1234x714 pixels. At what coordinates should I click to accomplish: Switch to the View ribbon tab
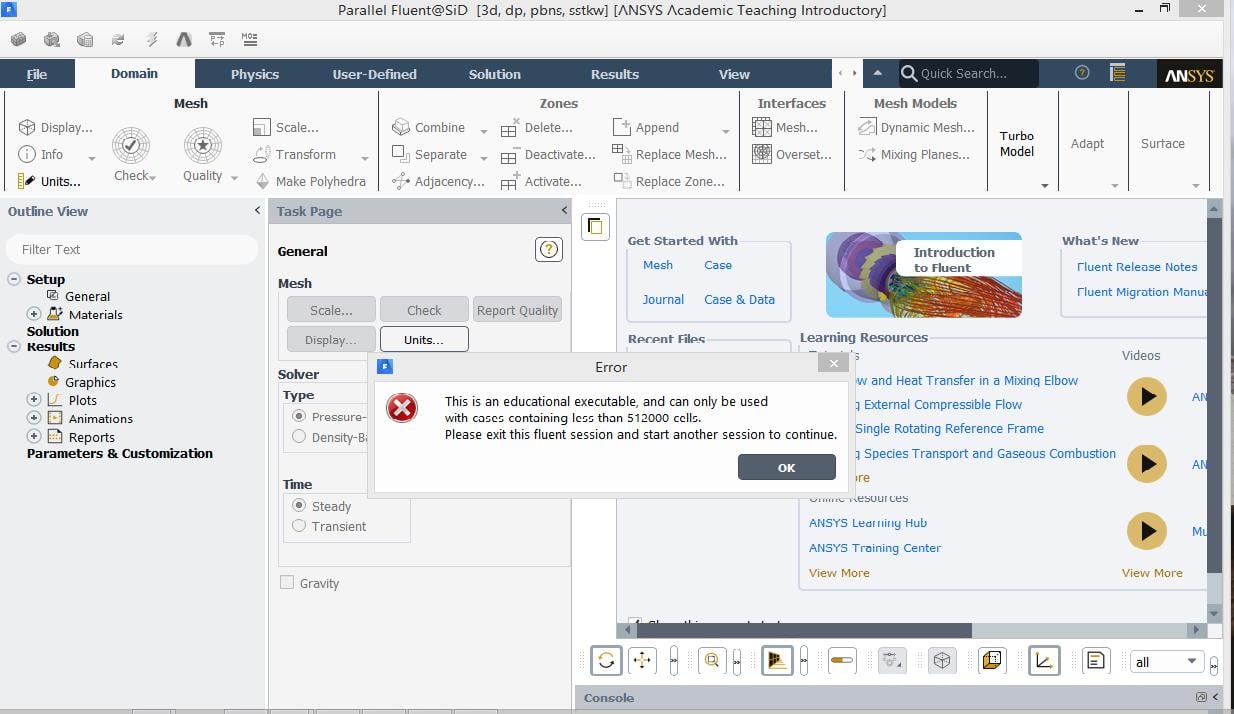[x=734, y=74]
